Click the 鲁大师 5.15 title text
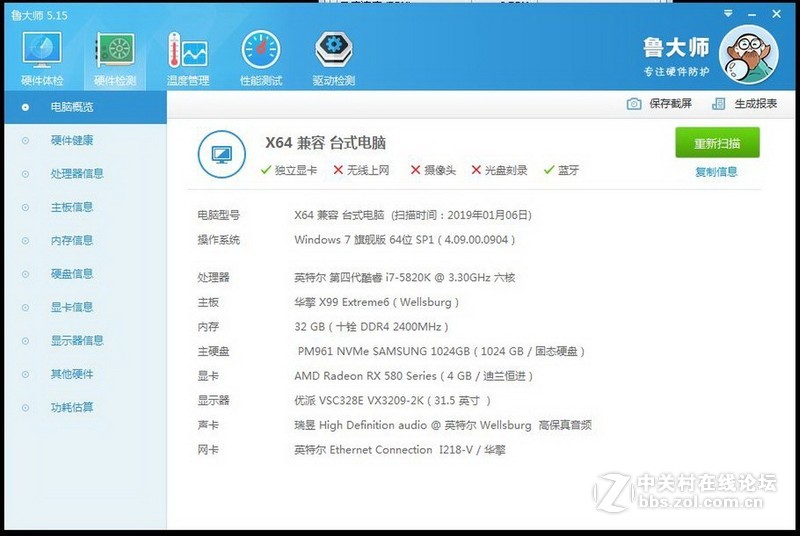Viewport: 800px width, 536px height. coord(39,15)
